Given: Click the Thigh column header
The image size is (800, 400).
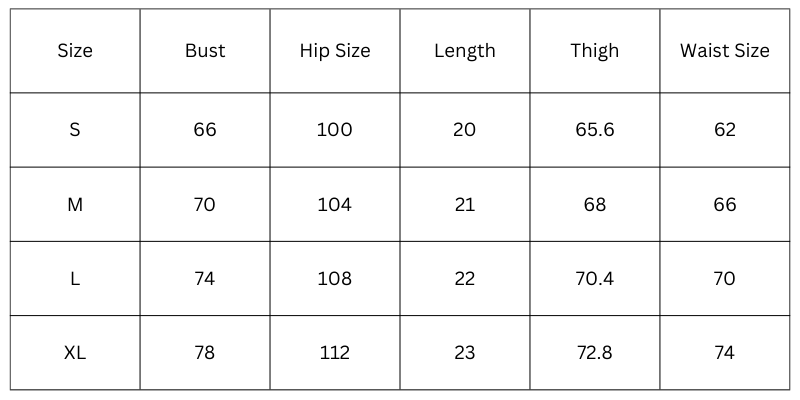Looking at the screenshot, I should point(594,51).
